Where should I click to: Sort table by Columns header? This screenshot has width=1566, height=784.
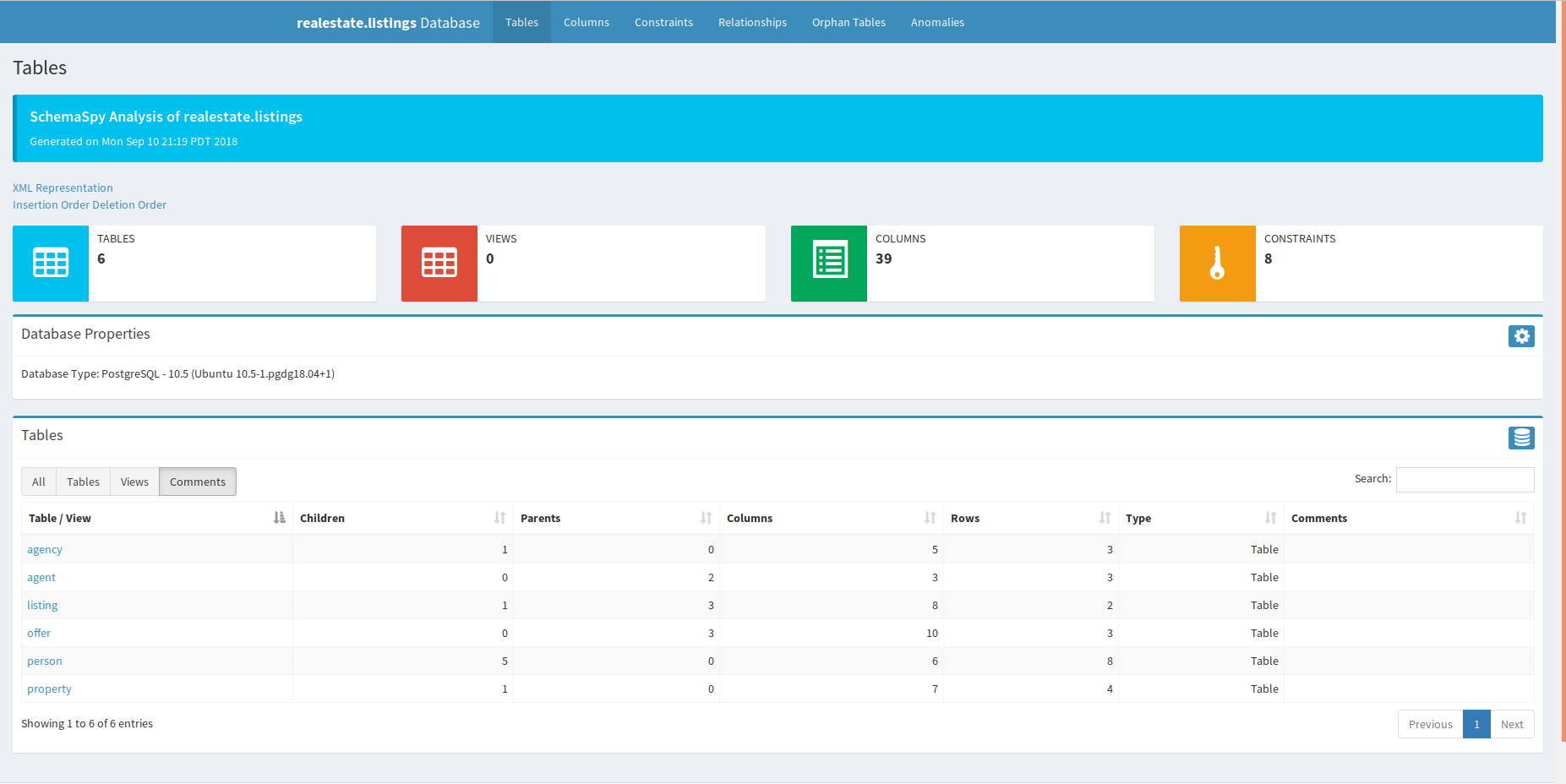pos(832,518)
